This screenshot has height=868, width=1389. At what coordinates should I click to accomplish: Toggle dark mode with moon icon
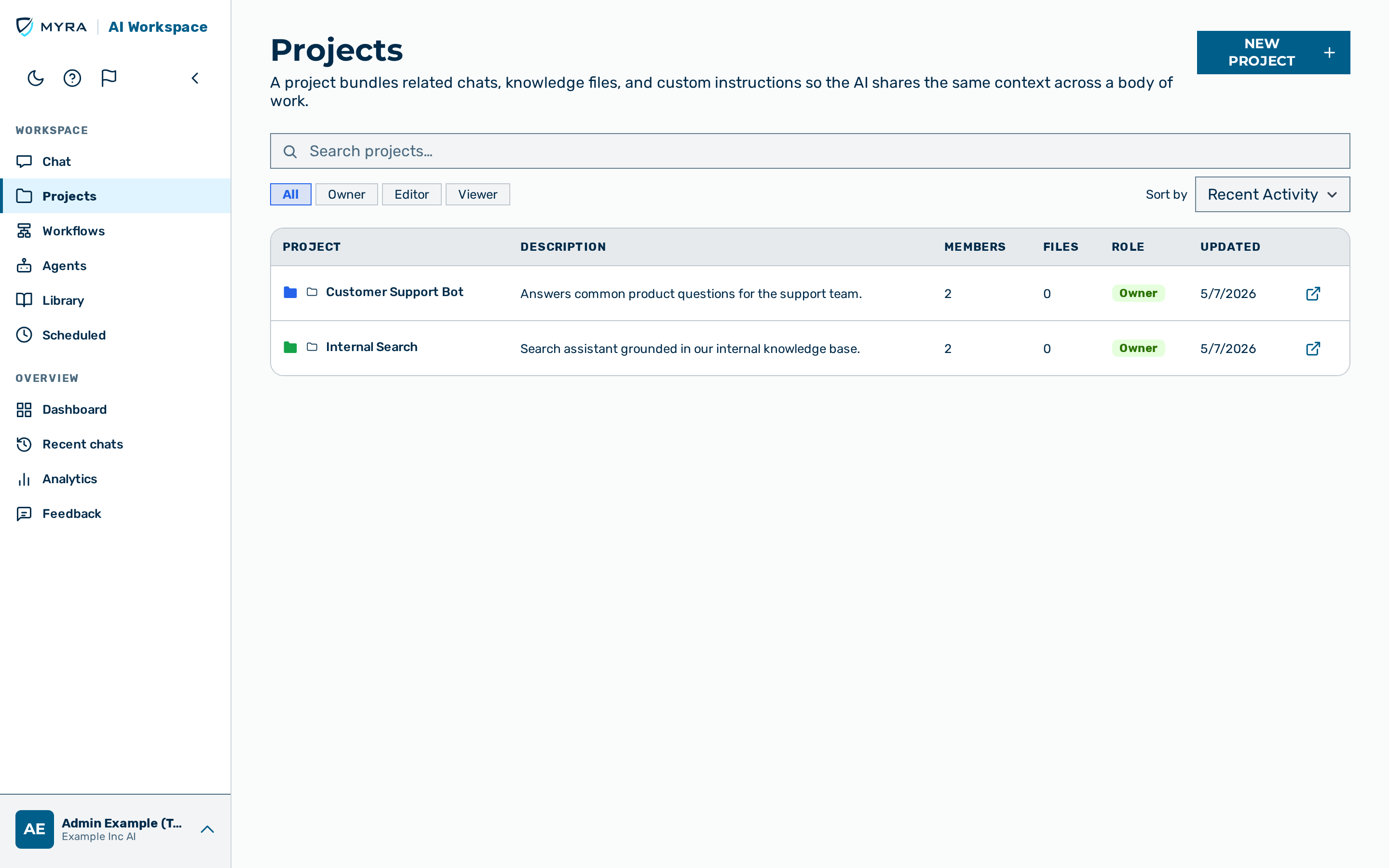[36, 78]
